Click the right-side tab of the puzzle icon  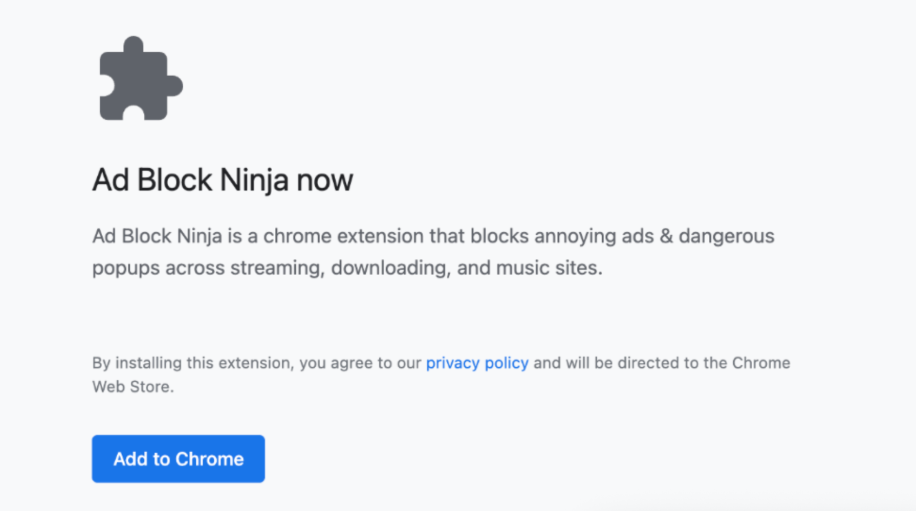(x=174, y=86)
